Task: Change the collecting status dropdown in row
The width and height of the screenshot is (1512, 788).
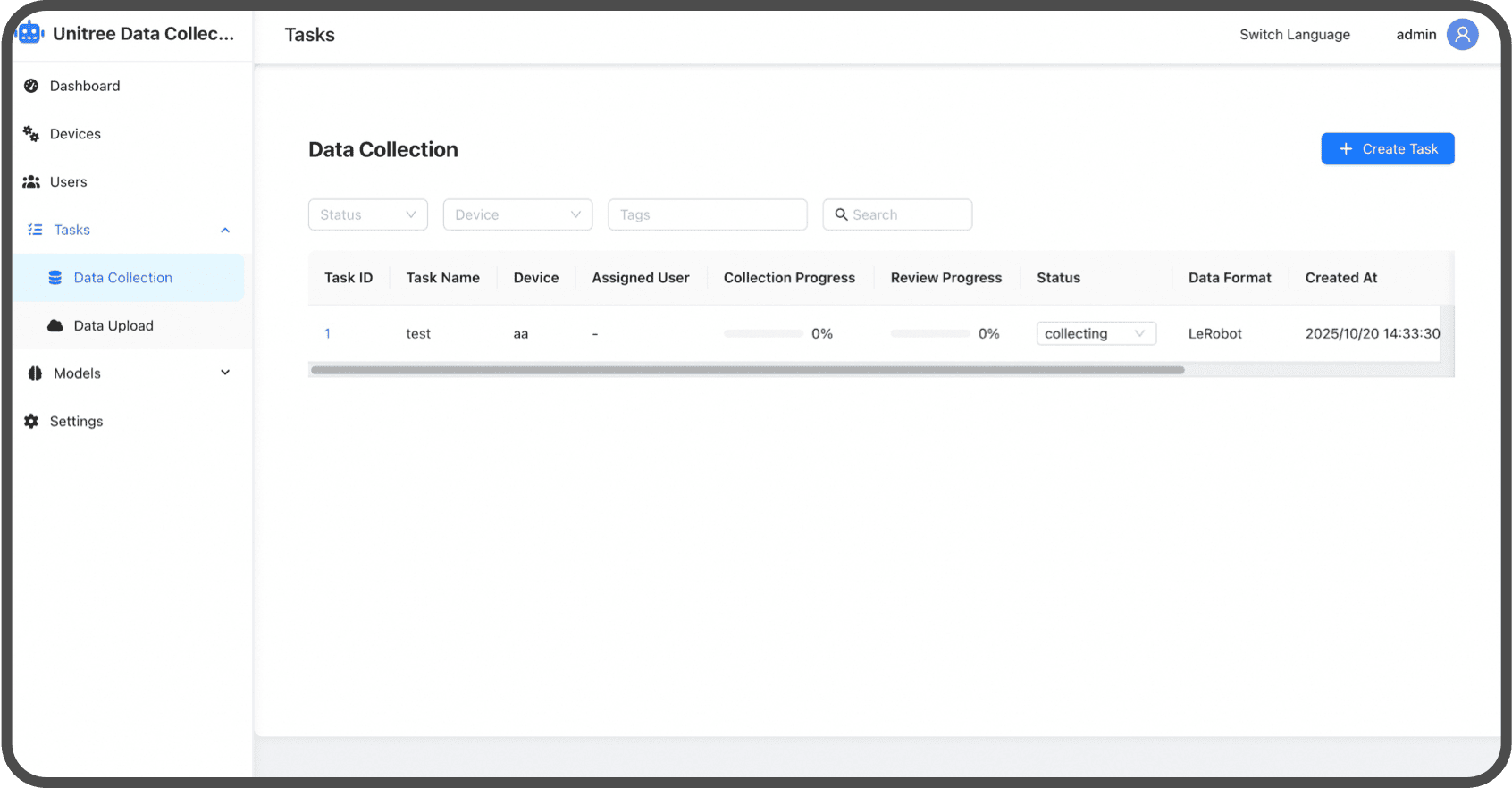Action: tap(1096, 333)
